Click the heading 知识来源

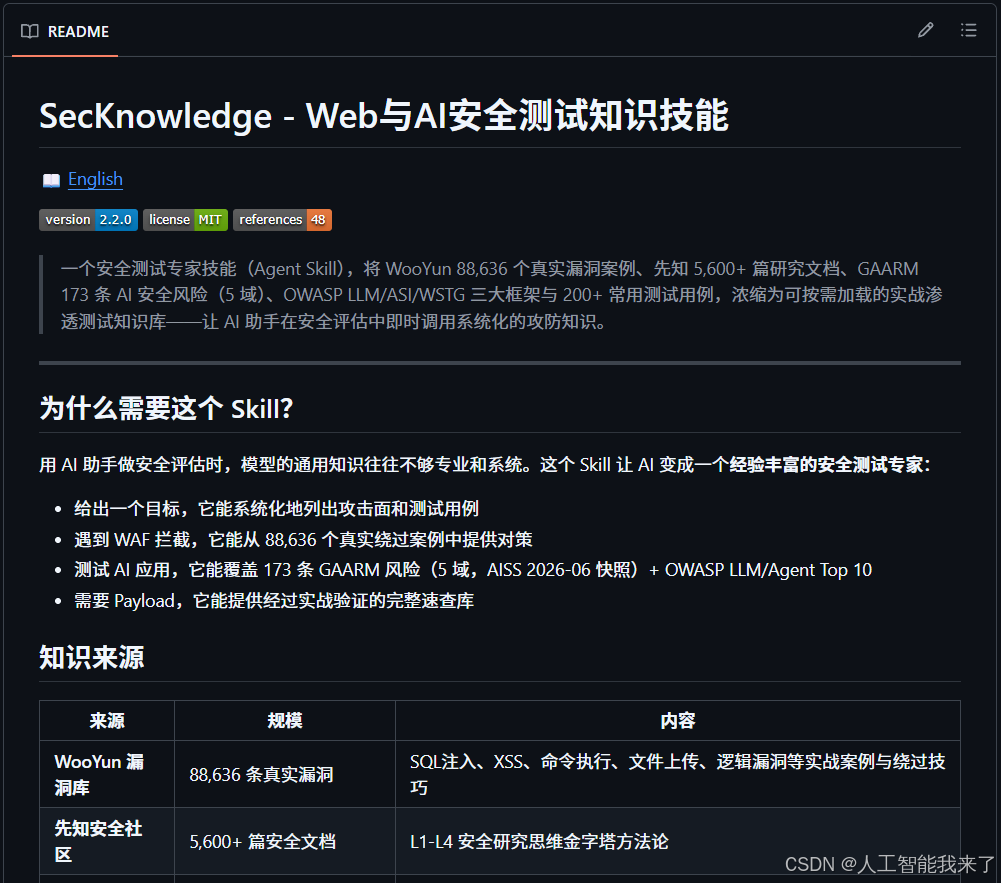pyautogui.click(x=92, y=657)
